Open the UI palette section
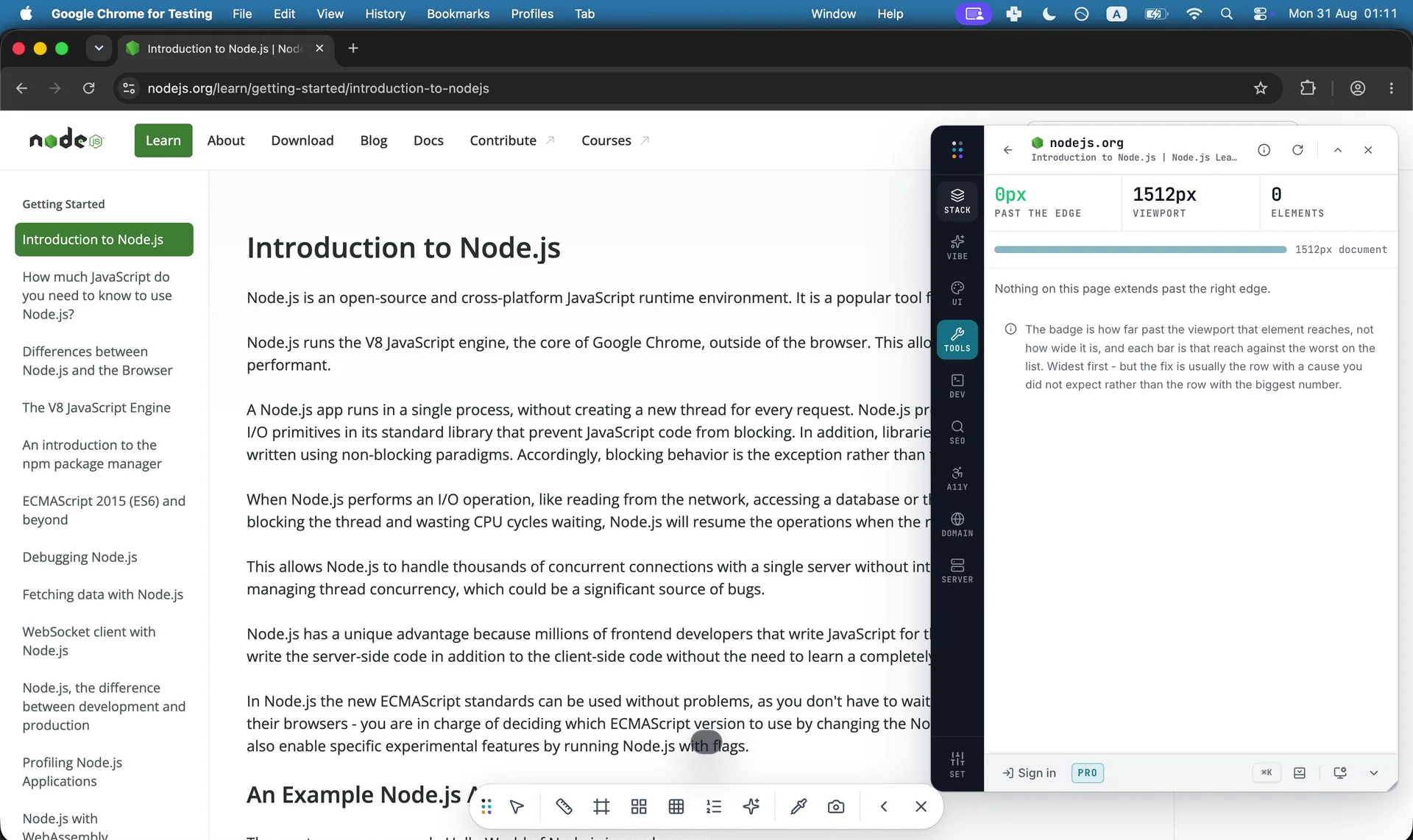Viewport: 1413px width, 840px height. (957, 293)
